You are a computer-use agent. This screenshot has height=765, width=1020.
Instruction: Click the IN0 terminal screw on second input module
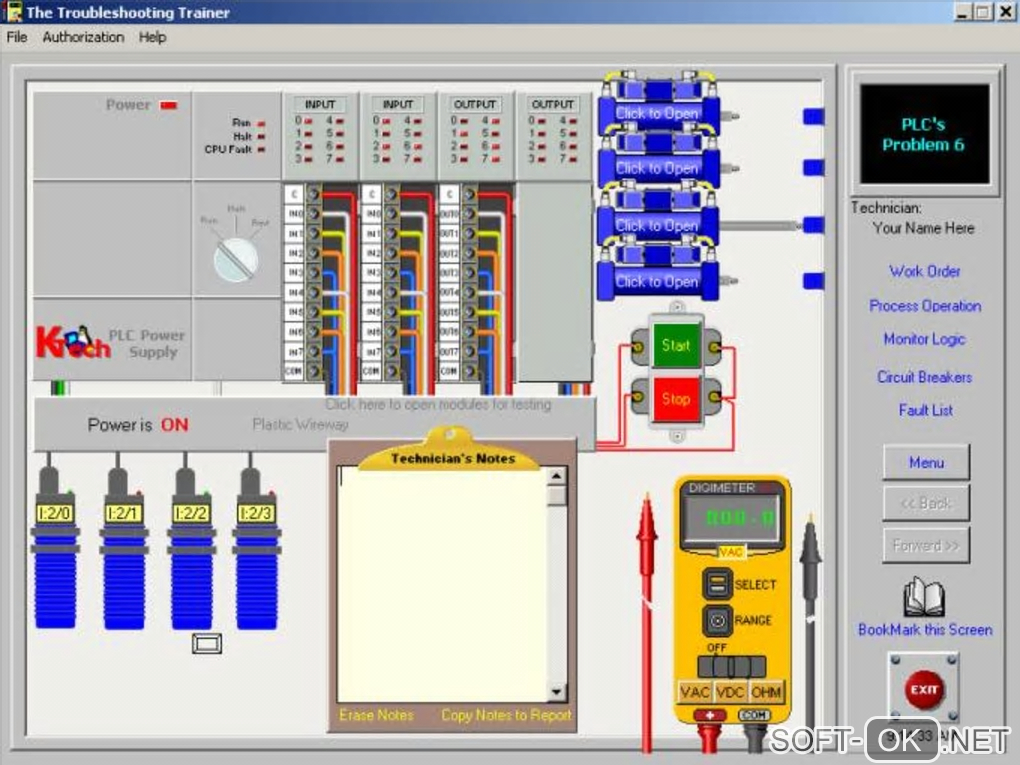392,213
